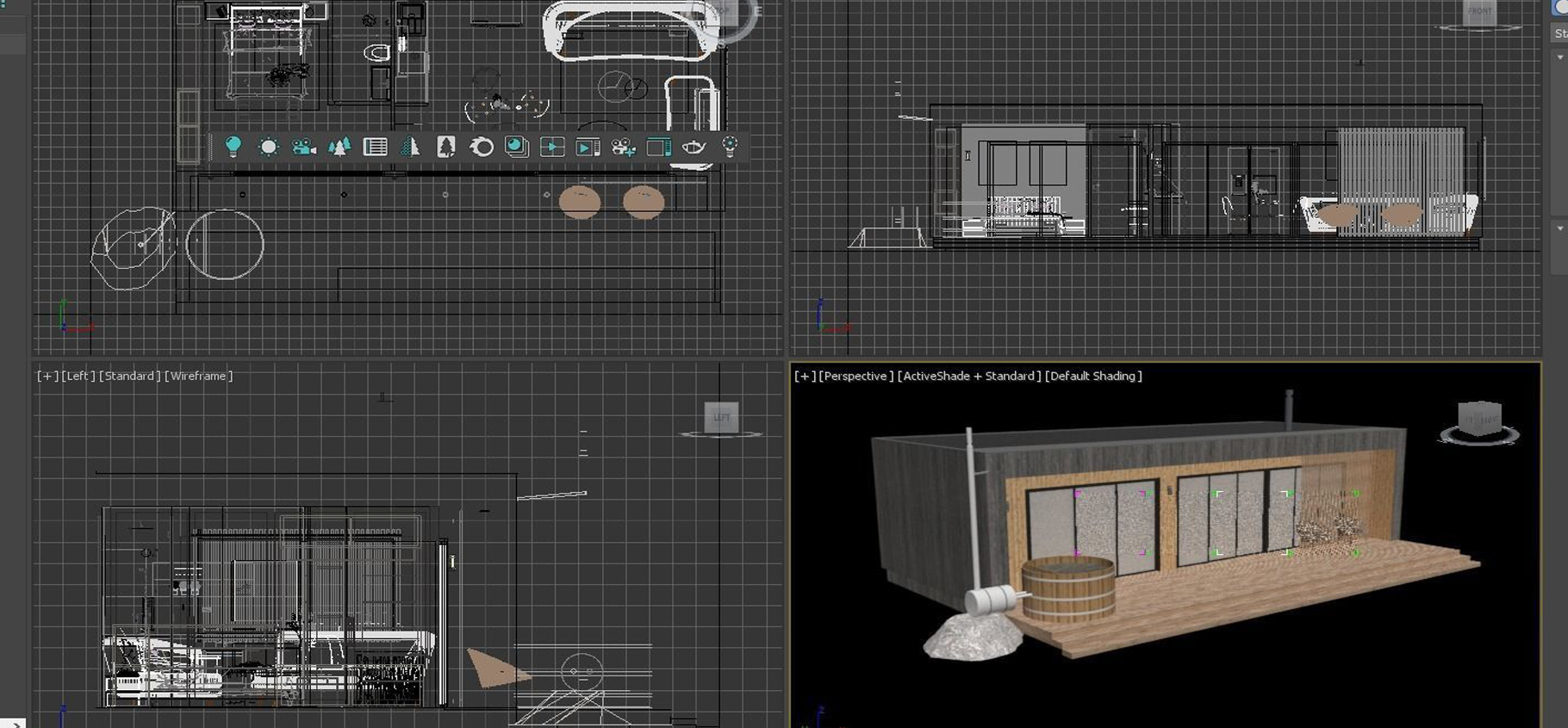Click the swirl Corona logo icon
1568x728 pixels.
(x=482, y=147)
